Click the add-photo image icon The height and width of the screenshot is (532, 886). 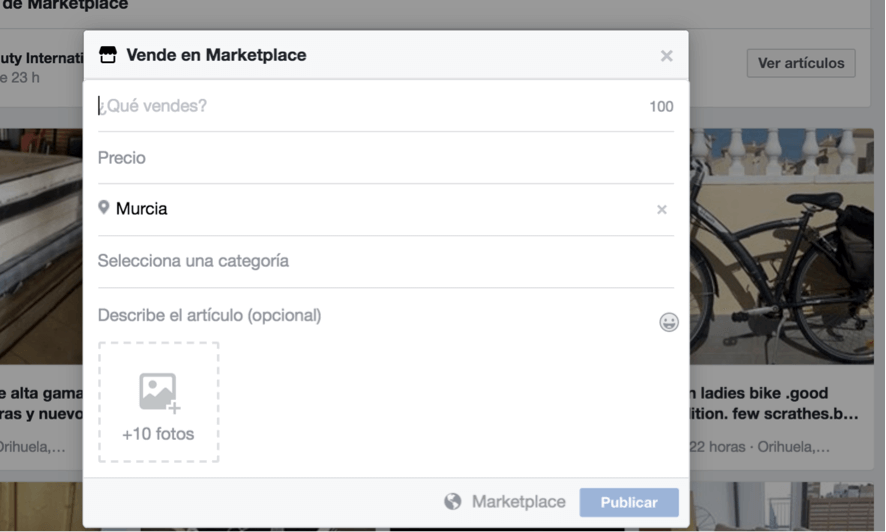(159, 392)
